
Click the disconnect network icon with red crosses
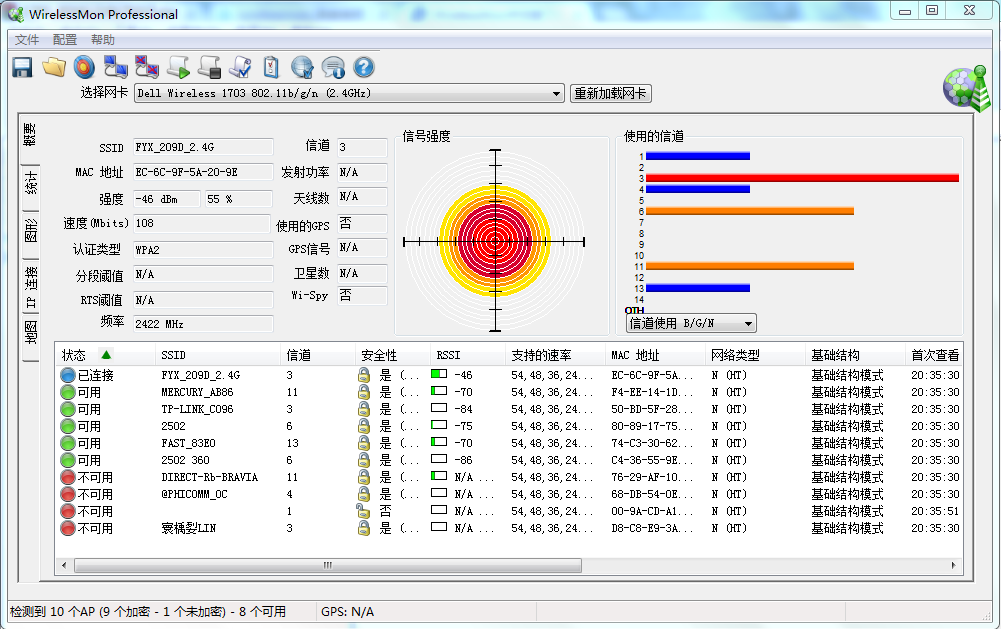coord(147,67)
